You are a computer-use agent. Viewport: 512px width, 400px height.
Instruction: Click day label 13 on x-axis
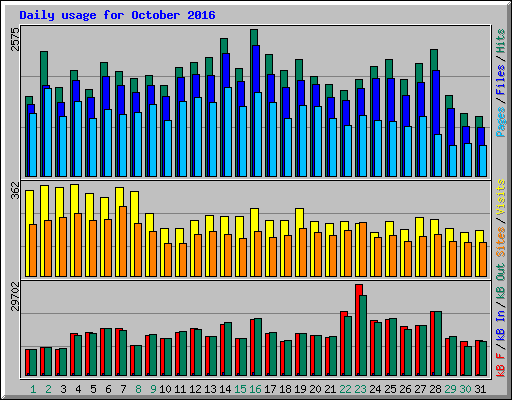coord(210,389)
